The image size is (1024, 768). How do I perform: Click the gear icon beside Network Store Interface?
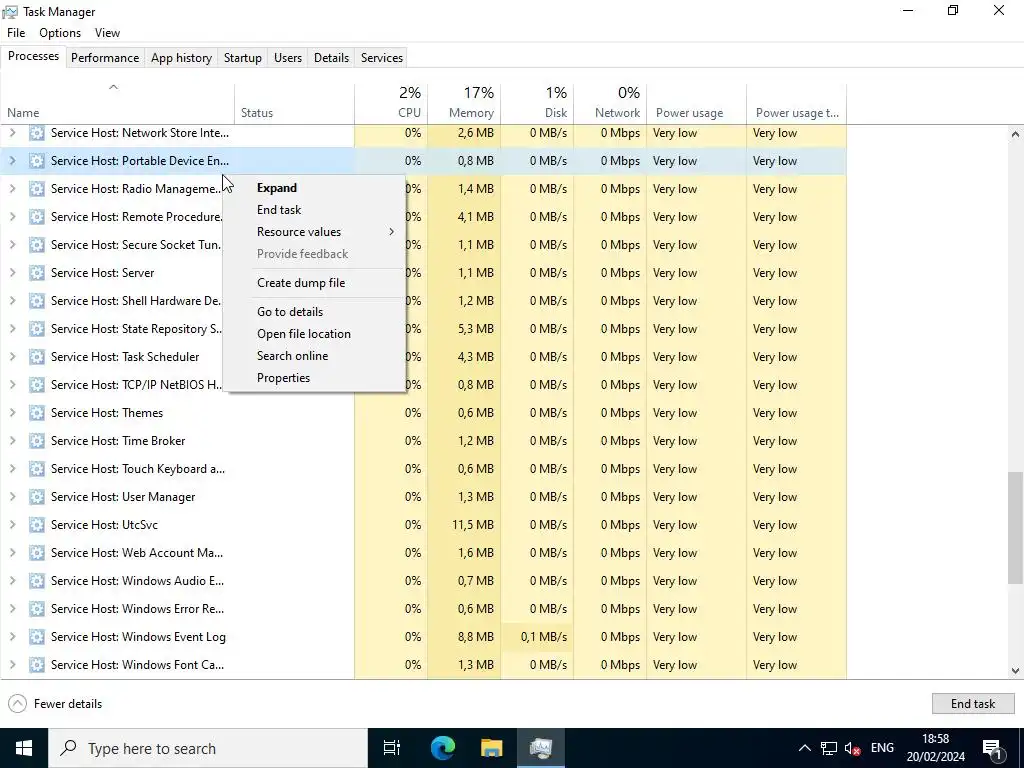point(37,133)
